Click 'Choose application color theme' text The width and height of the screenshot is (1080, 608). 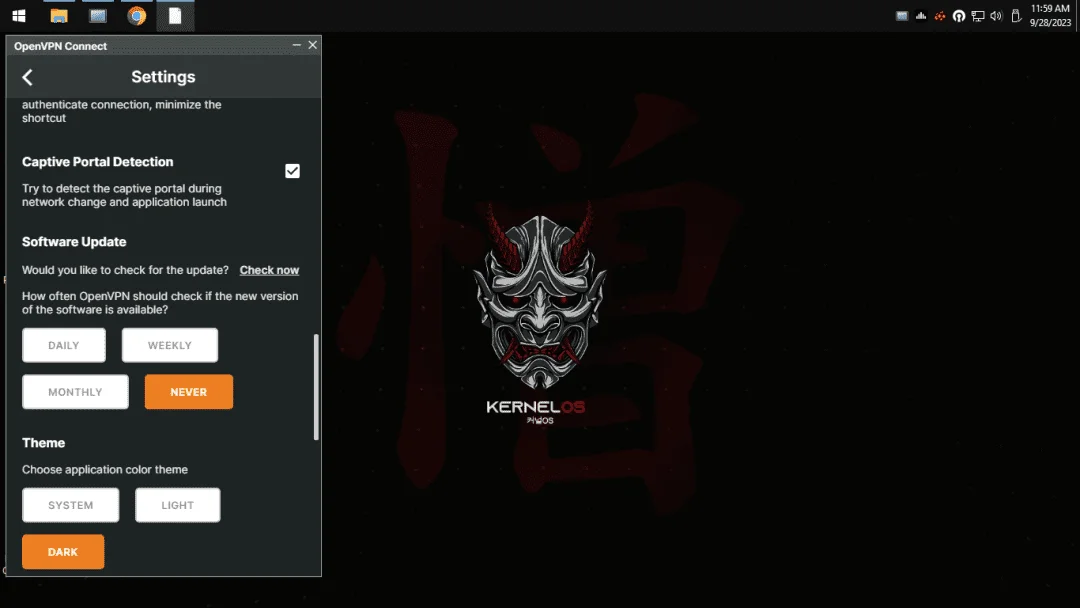pos(105,470)
